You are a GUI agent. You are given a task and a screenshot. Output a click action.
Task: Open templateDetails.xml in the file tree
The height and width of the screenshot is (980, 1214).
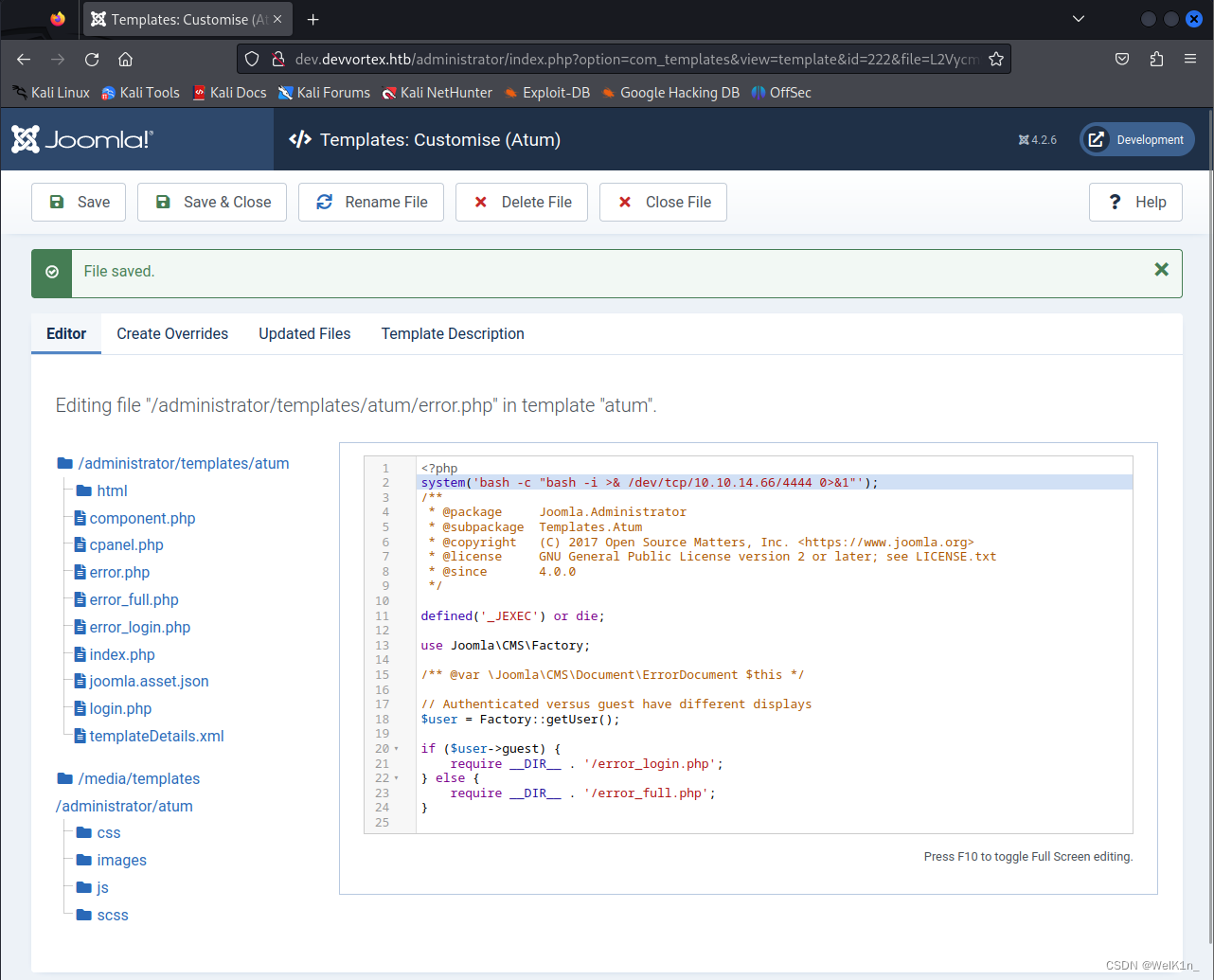pos(150,736)
